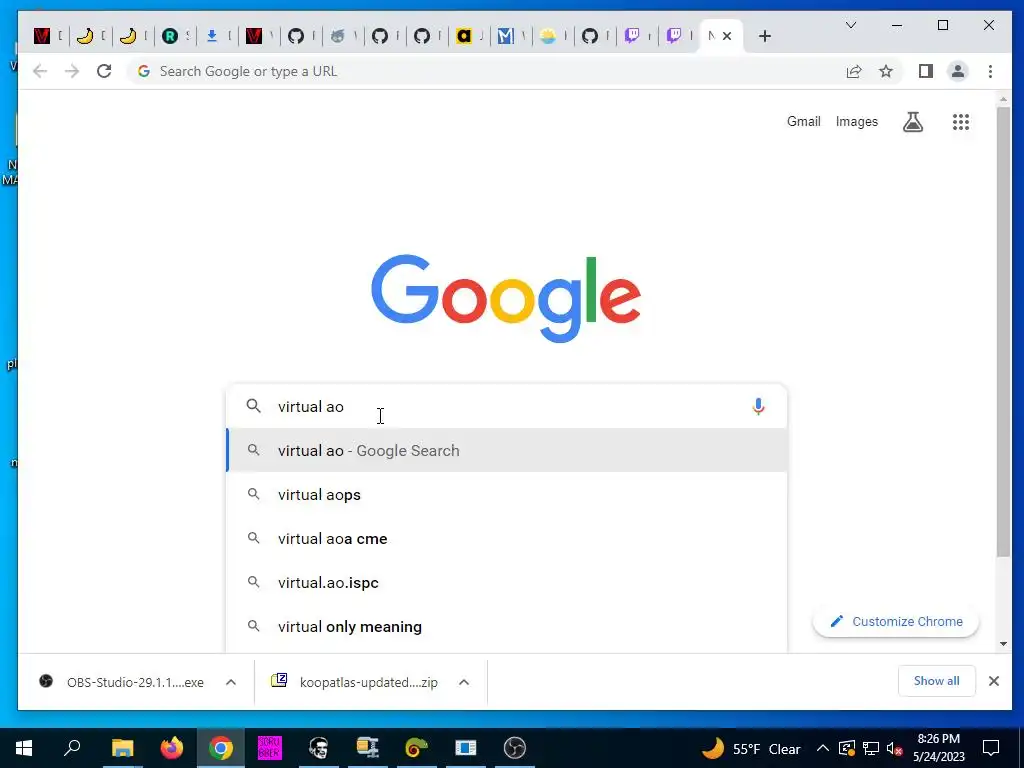Open the face portrait app on taskbar
Image resolution: width=1024 pixels, height=768 pixels.
pyautogui.click(x=319, y=748)
